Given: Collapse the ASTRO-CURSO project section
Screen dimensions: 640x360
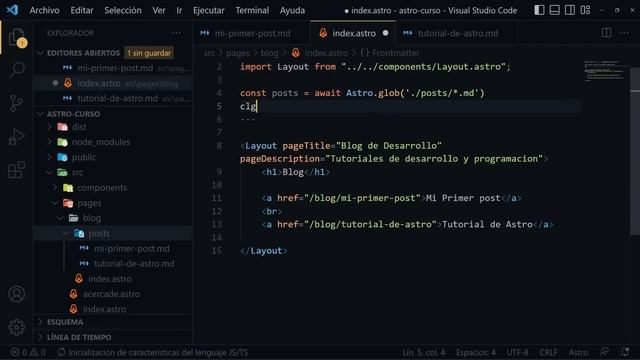Looking at the screenshot, I should click(40, 114).
